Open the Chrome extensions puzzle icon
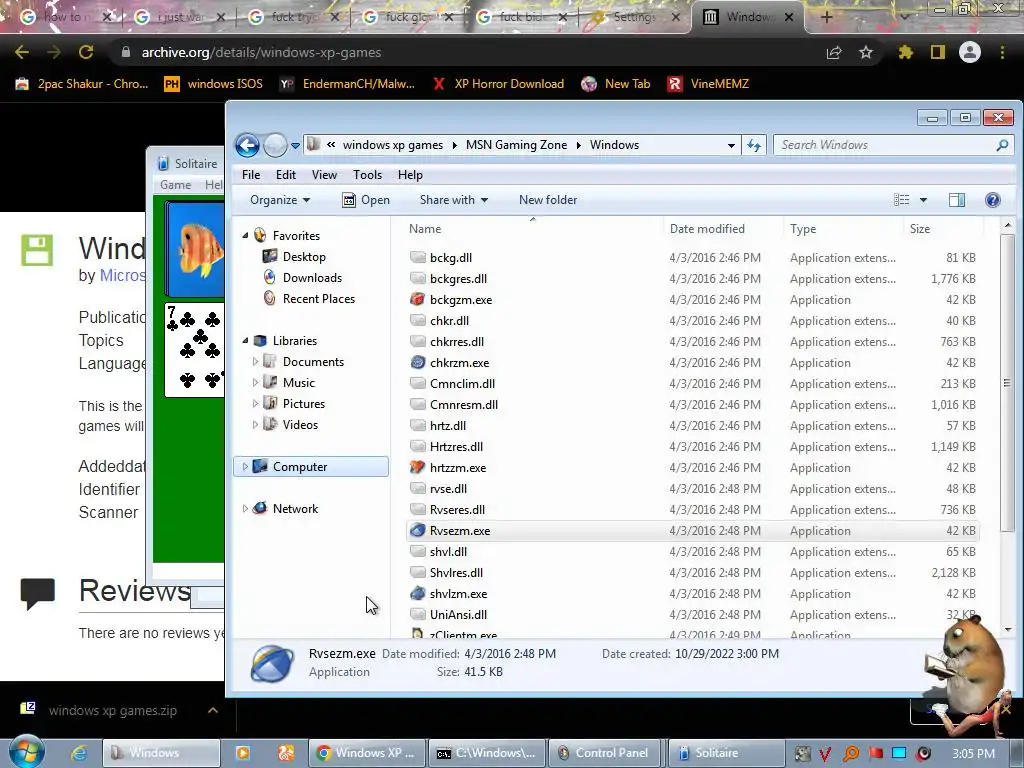The width and height of the screenshot is (1024, 768). point(905,52)
